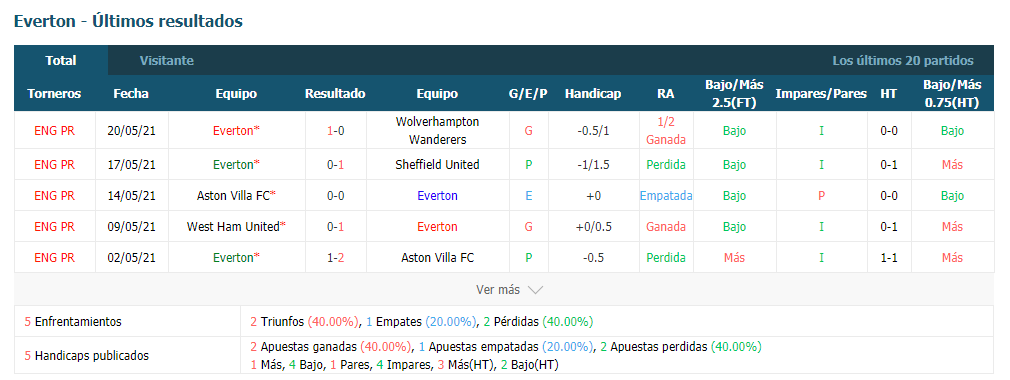Open the Wolverhampton Wanderers team link
Image resolution: width=1010 pixels, height=380 pixels.
(x=437, y=130)
